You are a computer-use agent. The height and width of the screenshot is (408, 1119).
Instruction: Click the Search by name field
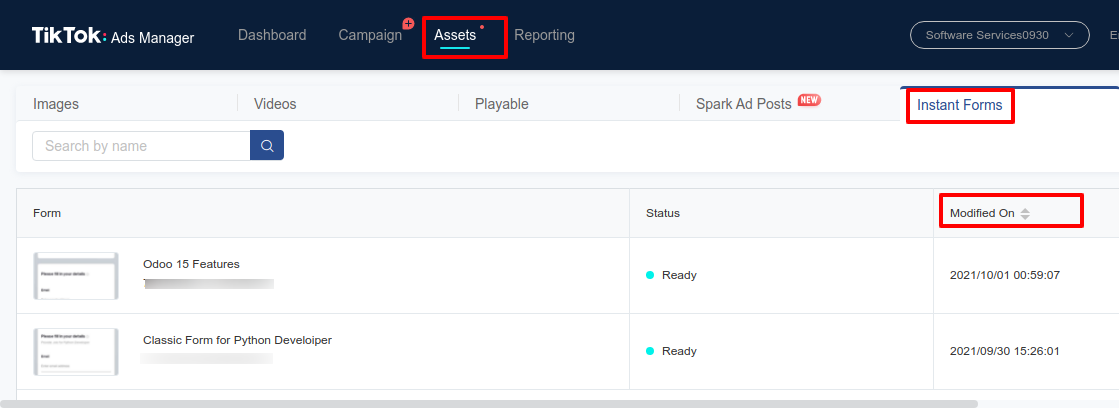(141, 146)
